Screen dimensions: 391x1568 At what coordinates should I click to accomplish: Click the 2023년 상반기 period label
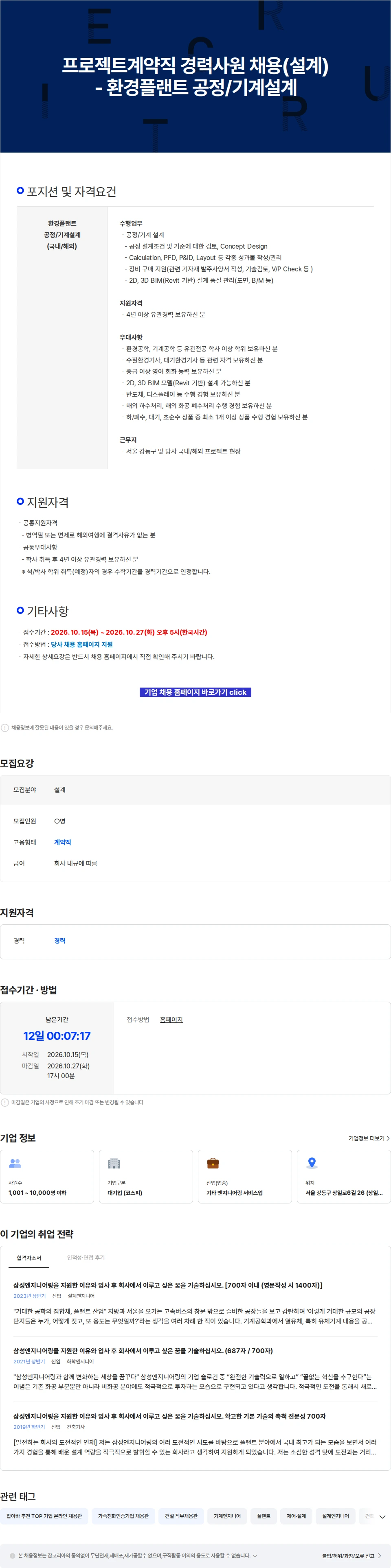(29, 1296)
